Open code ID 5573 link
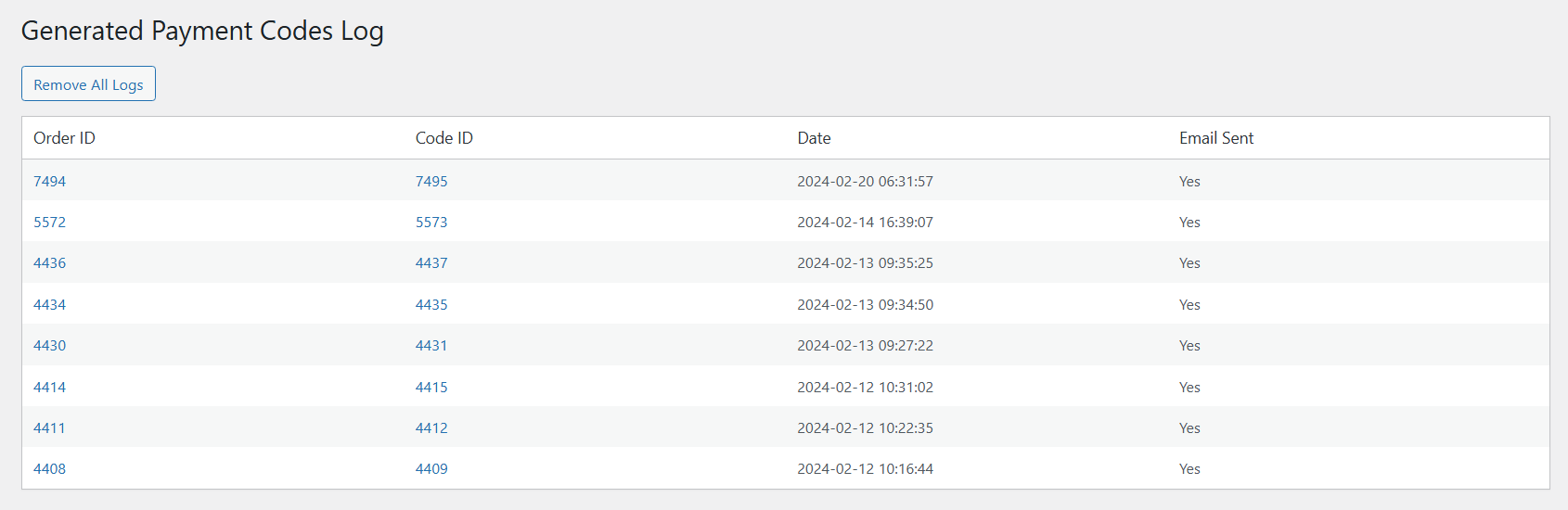 pyautogui.click(x=431, y=223)
